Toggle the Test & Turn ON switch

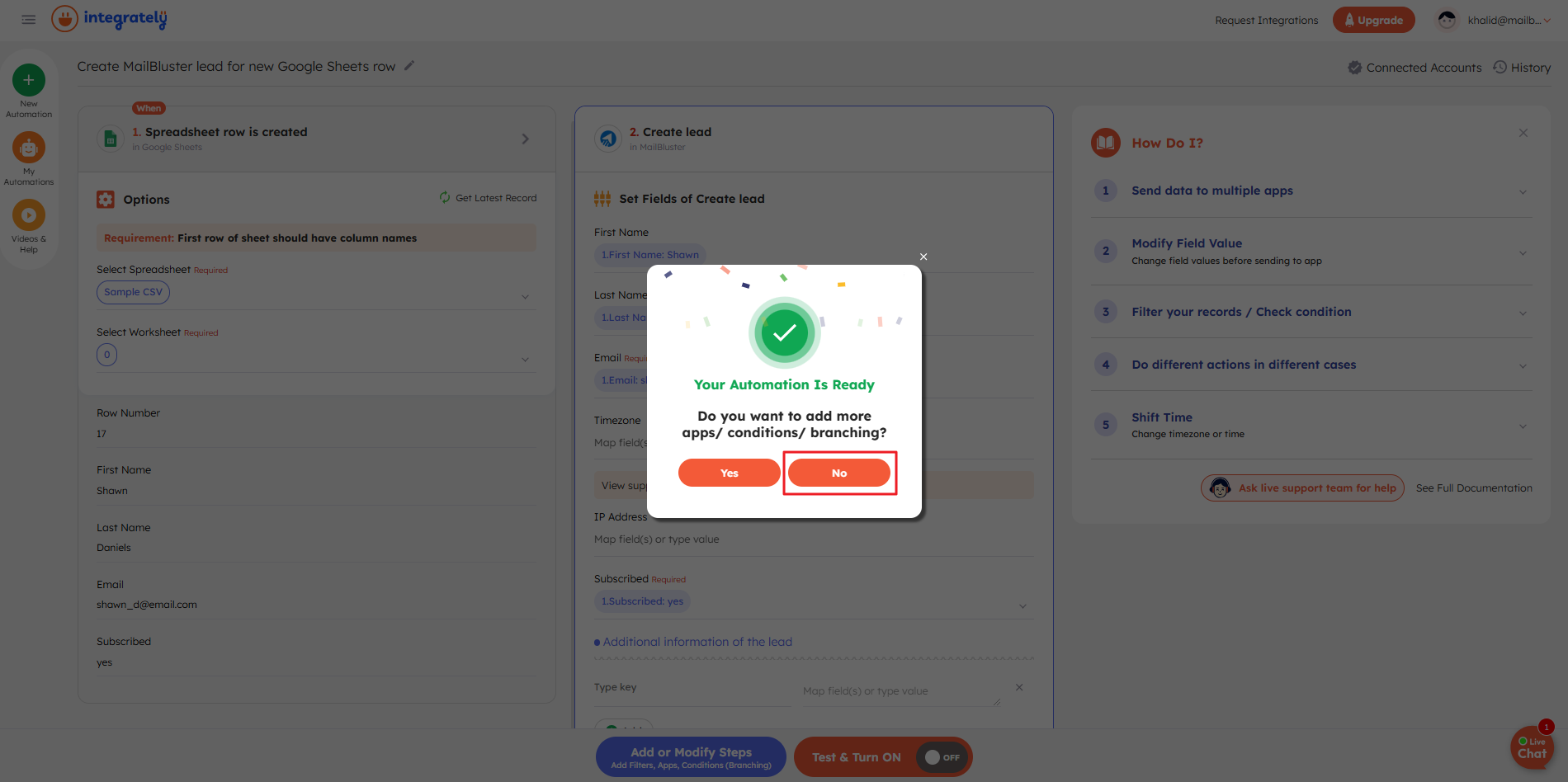pyautogui.click(x=942, y=757)
